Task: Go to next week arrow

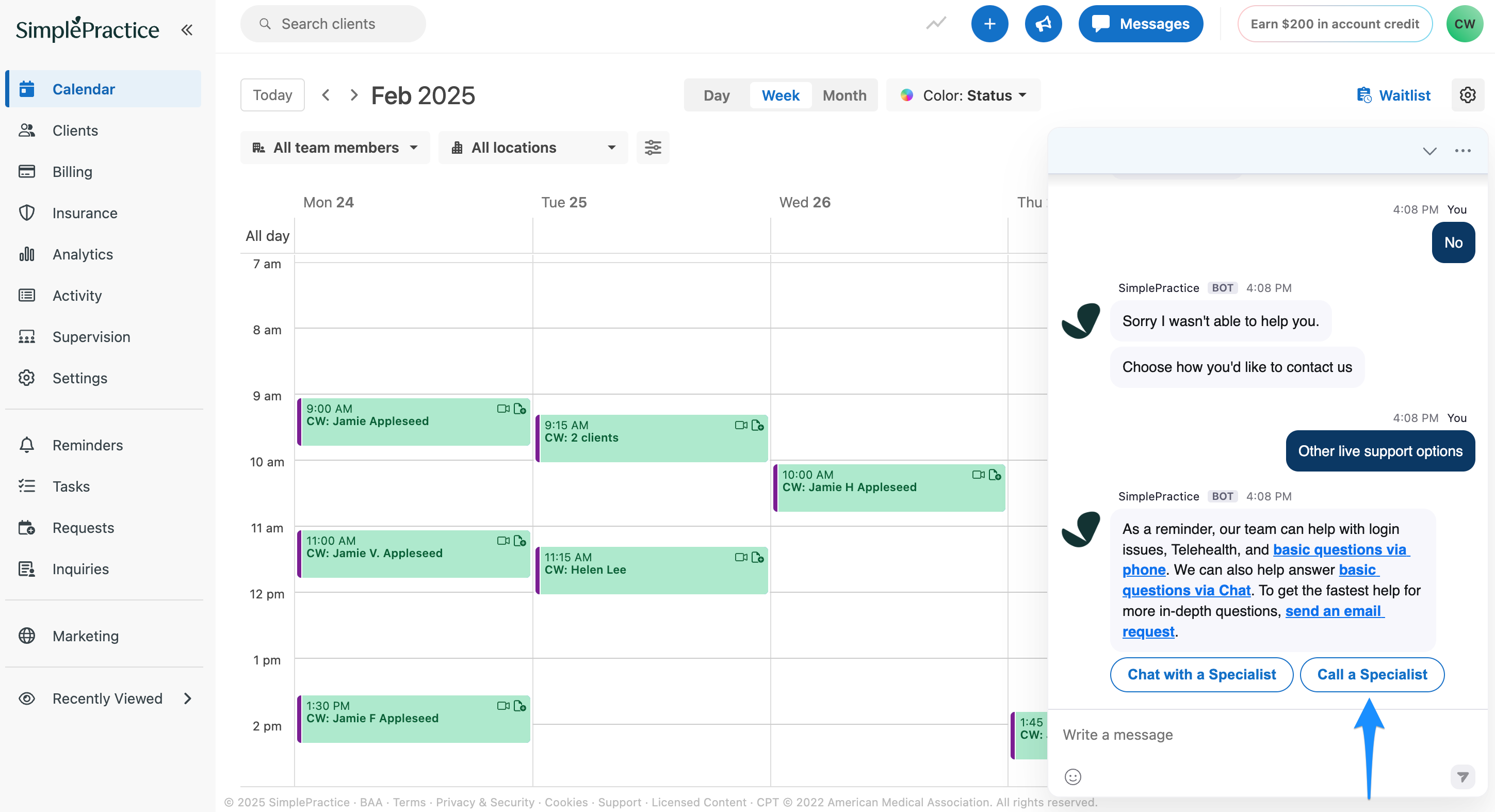Action: 354,95
